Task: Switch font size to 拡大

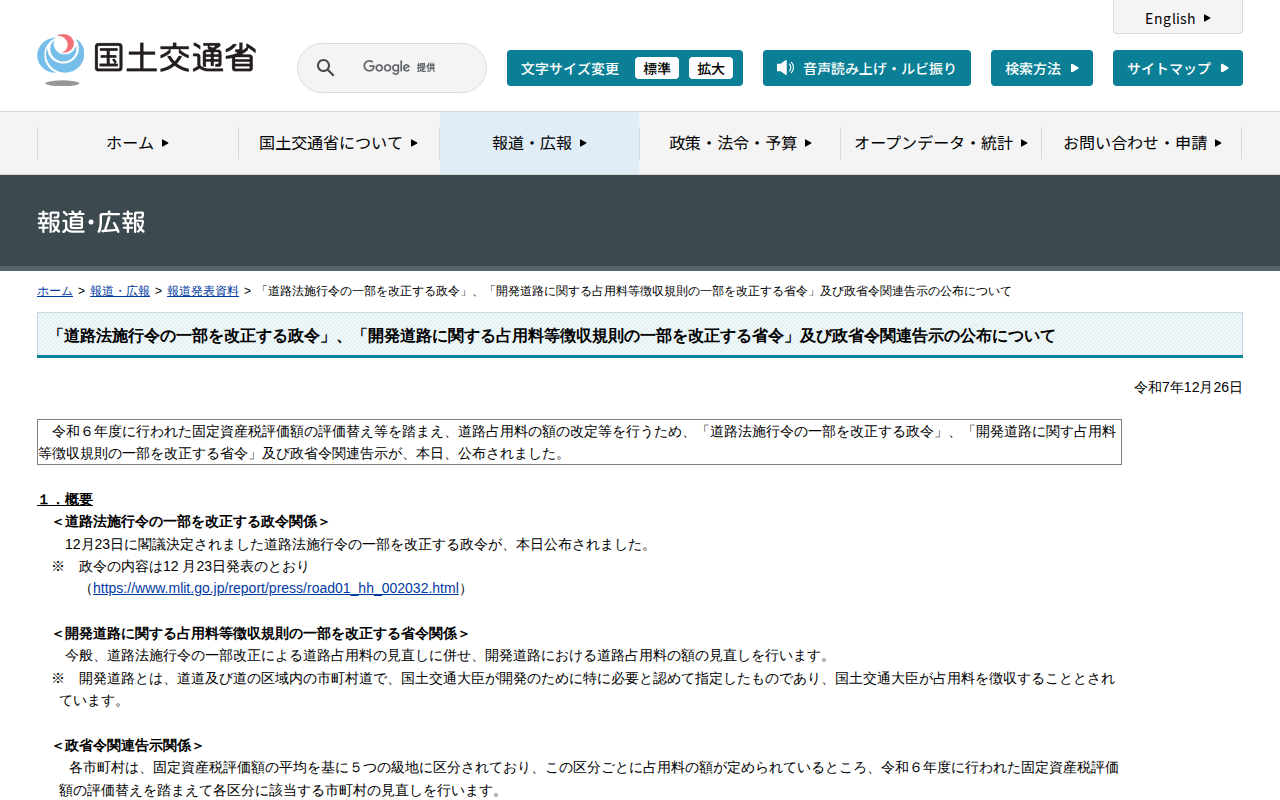Action: (711, 68)
